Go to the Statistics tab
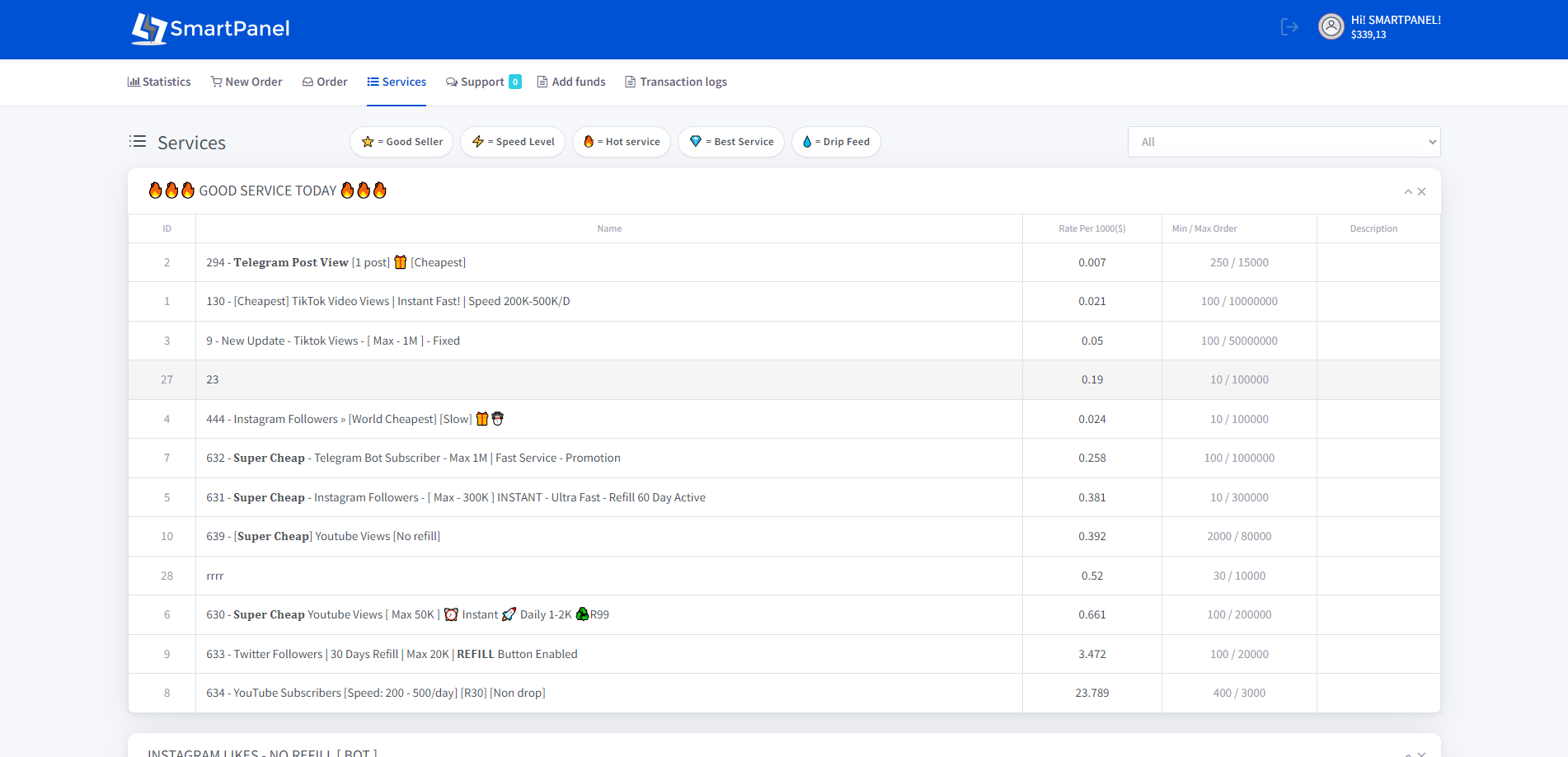 point(159,82)
